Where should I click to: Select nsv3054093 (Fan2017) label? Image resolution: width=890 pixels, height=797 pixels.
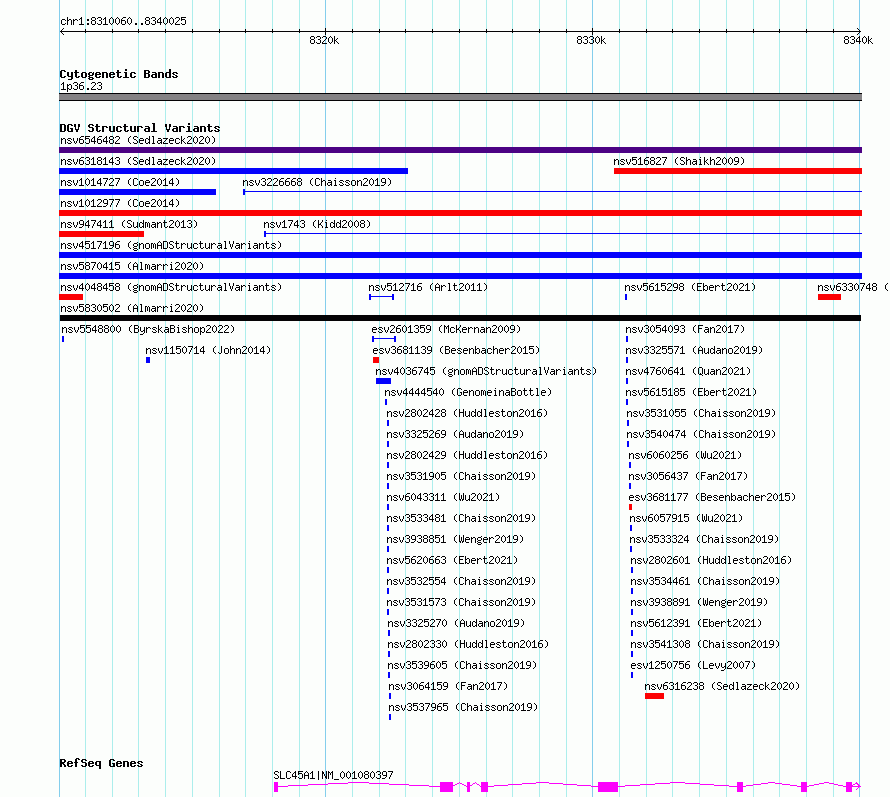685,329
